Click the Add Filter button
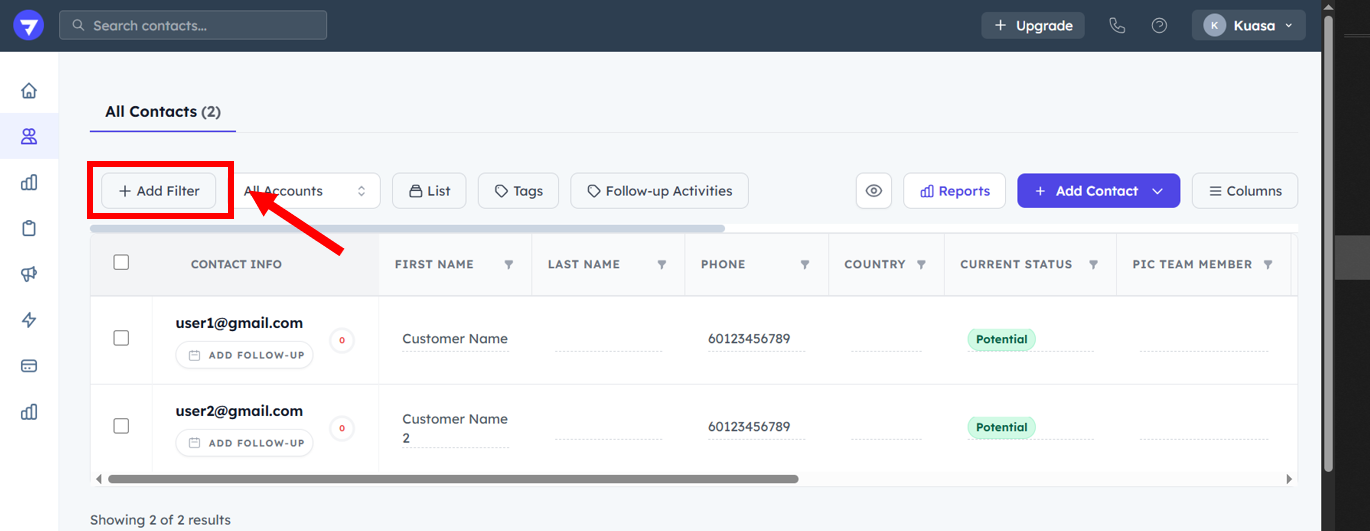The width and height of the screenshot is (1370, 531). pos(159,191)
